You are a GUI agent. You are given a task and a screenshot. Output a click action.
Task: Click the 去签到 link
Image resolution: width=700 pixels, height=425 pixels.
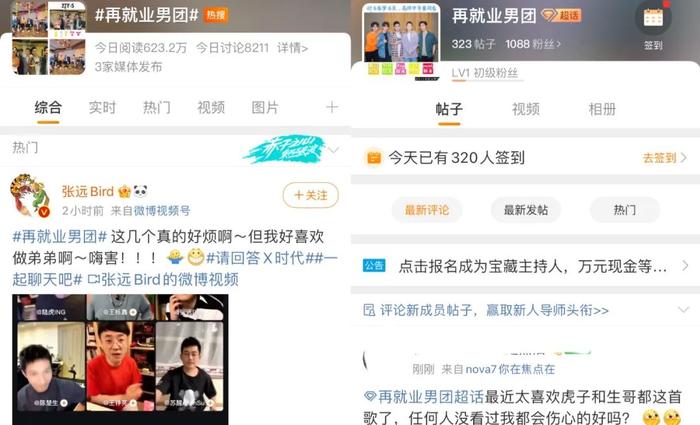click(x=664, y=158)
